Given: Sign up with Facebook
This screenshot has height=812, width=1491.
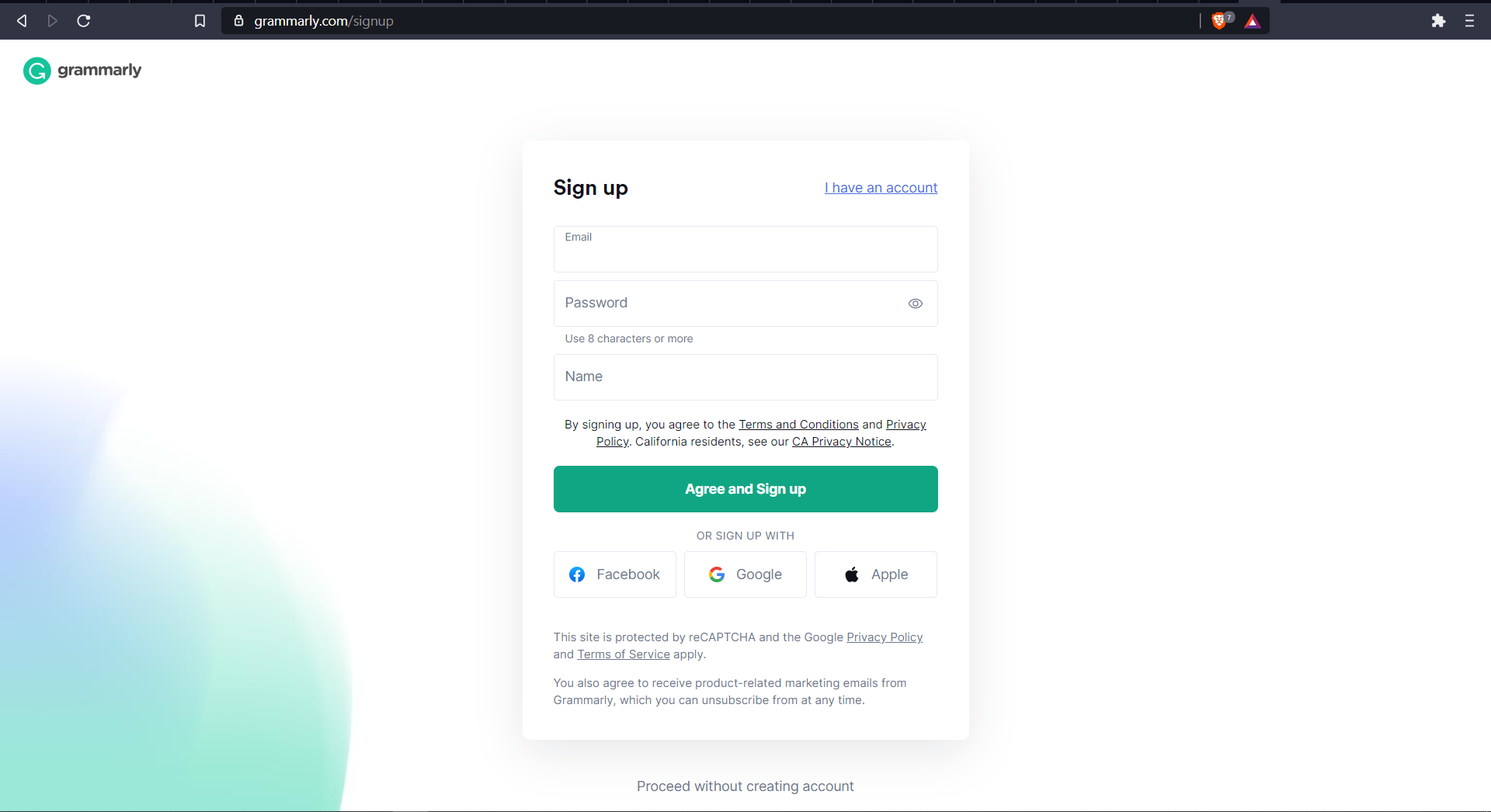Looking at the screenshot, I should 615,574.
